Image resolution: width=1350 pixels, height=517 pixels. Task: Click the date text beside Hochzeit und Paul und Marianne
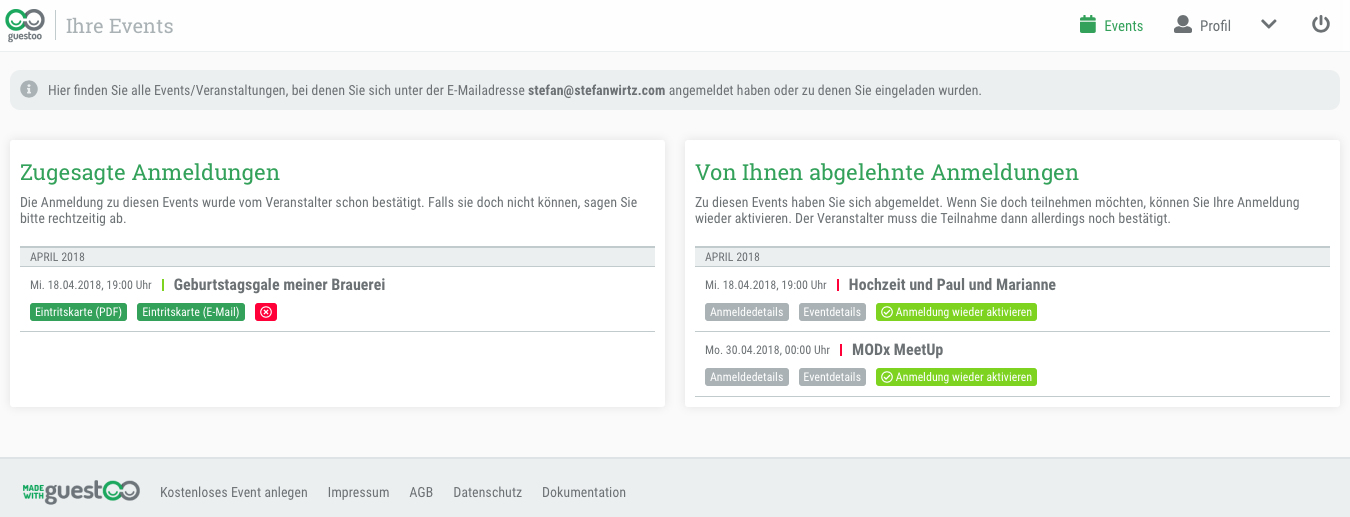click(766, 285)
